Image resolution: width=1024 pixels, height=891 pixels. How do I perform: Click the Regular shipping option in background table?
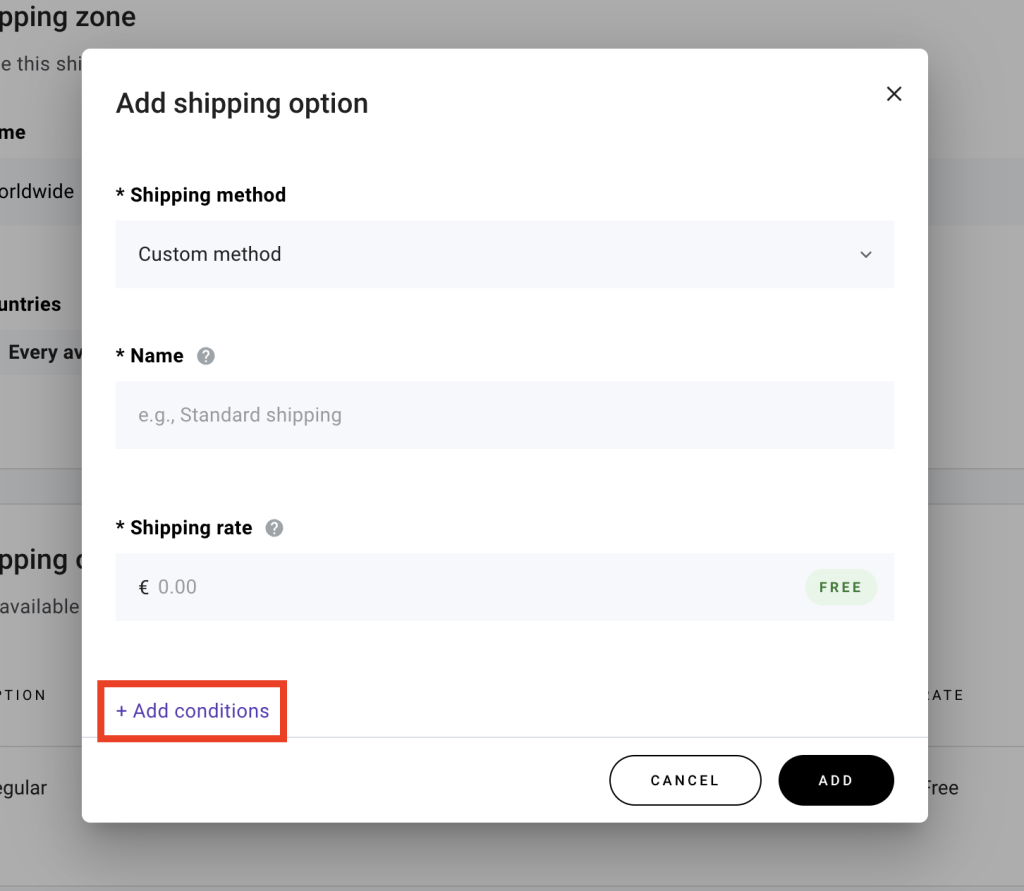[24, 788]
